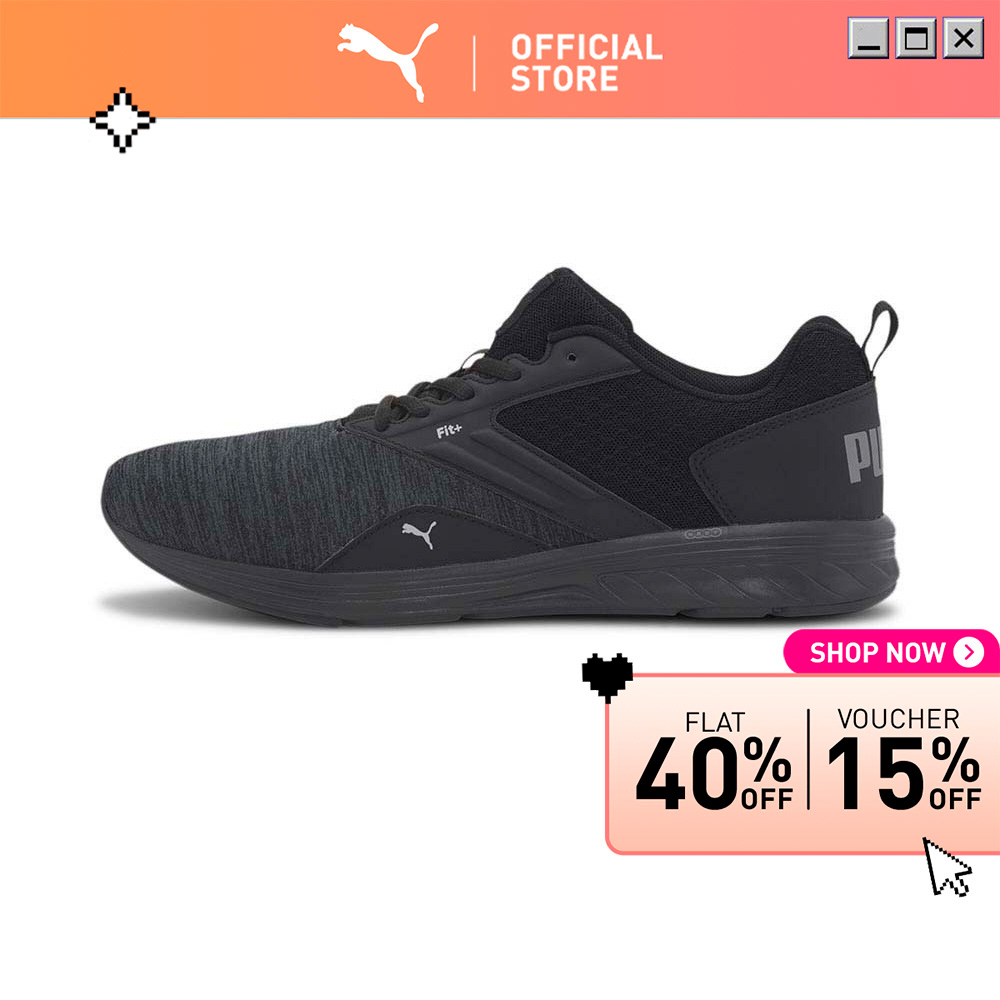Click the SHOP NOW pink button

tap(892, 652)
